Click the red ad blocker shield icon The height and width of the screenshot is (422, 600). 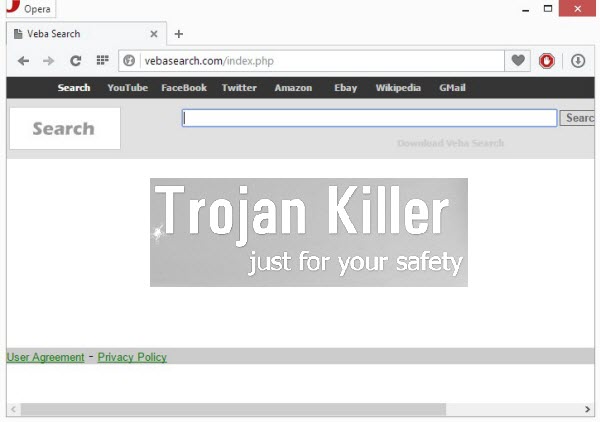coord(547,61)
